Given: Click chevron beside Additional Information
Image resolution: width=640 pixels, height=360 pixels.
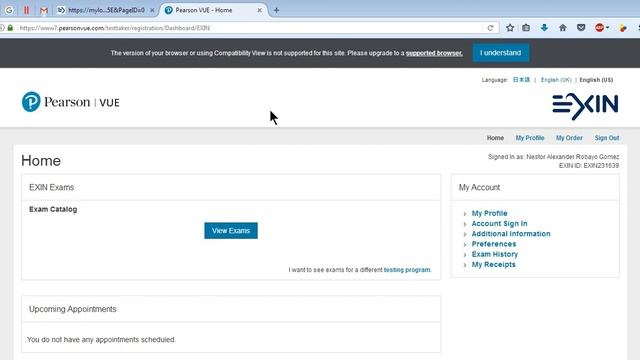Looking at the screenshot, I should click(x=465, y=234).
